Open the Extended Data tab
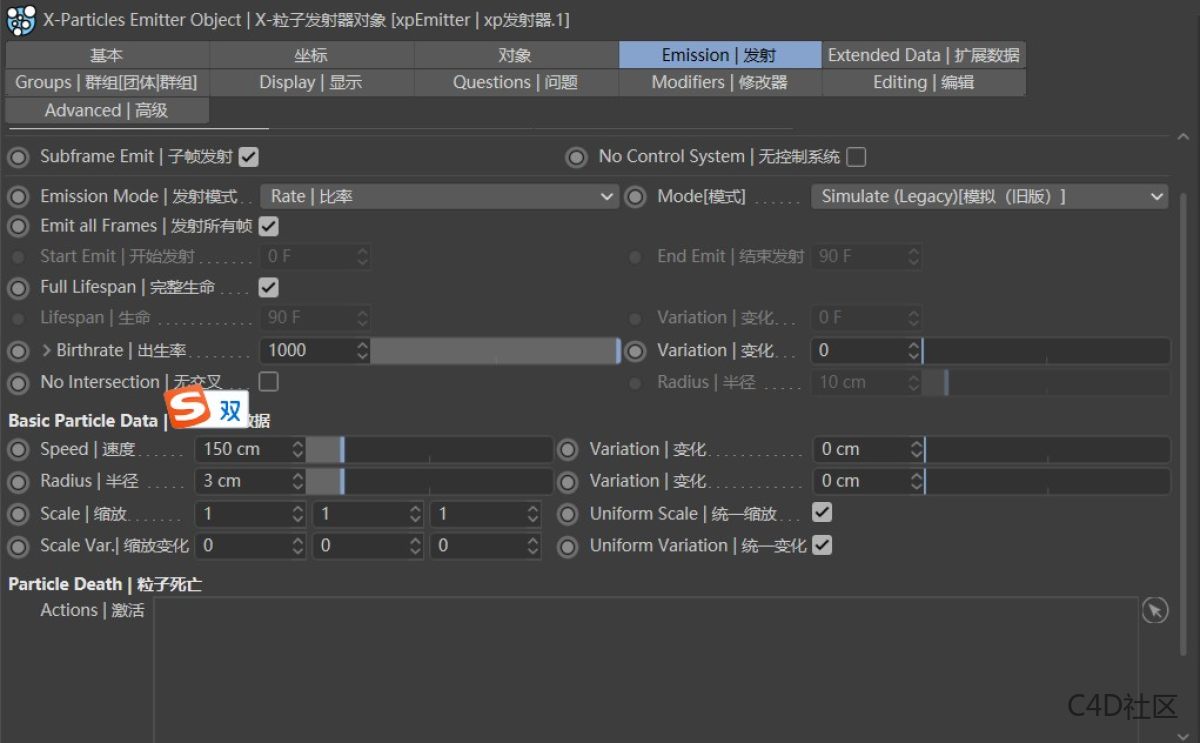This screenshot has width=1200, height=743. pyautogui.click(x=922, y=55)
